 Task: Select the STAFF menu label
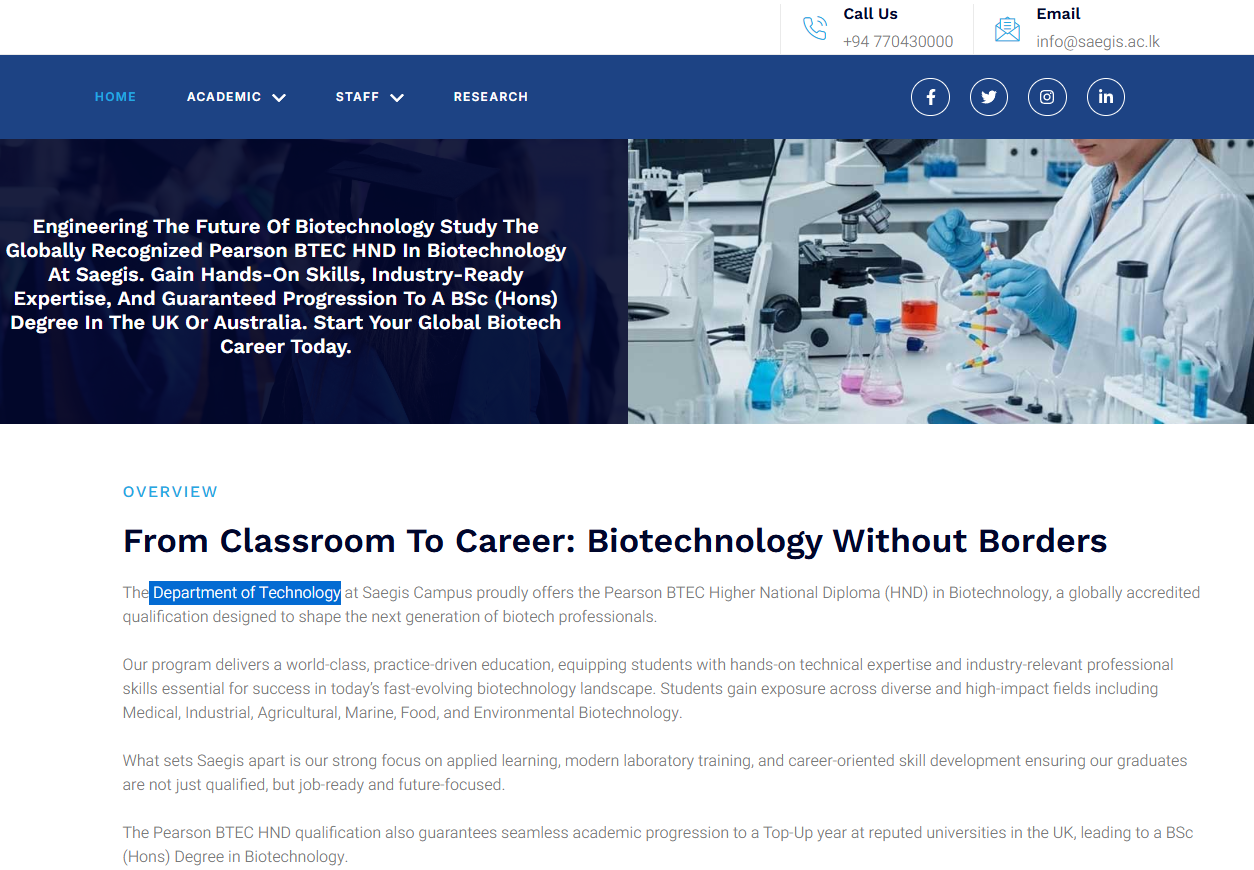tap(357, 97)
